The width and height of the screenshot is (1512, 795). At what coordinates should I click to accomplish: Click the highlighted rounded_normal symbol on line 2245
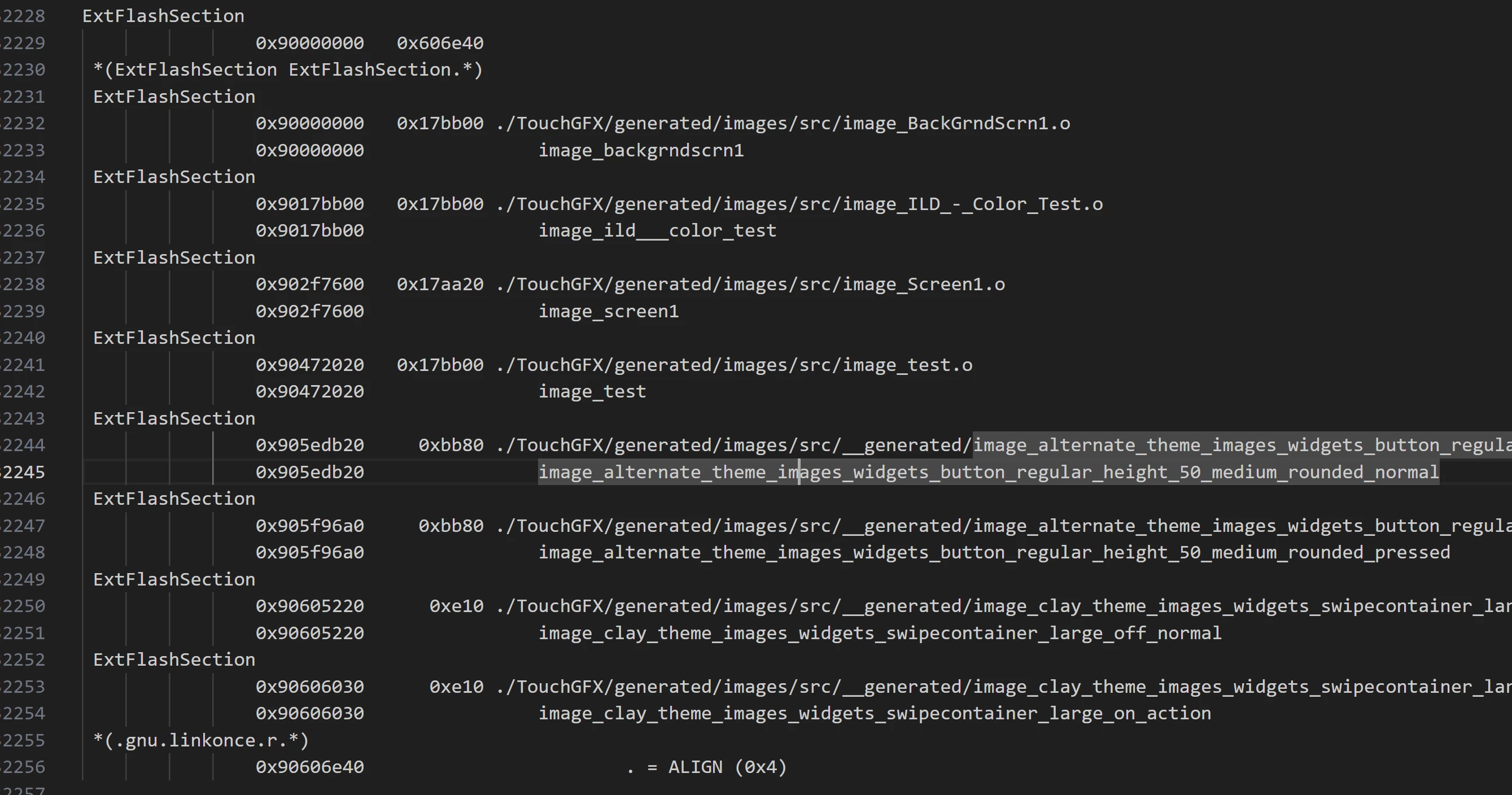pyautogui.click(x=989, y=472)
